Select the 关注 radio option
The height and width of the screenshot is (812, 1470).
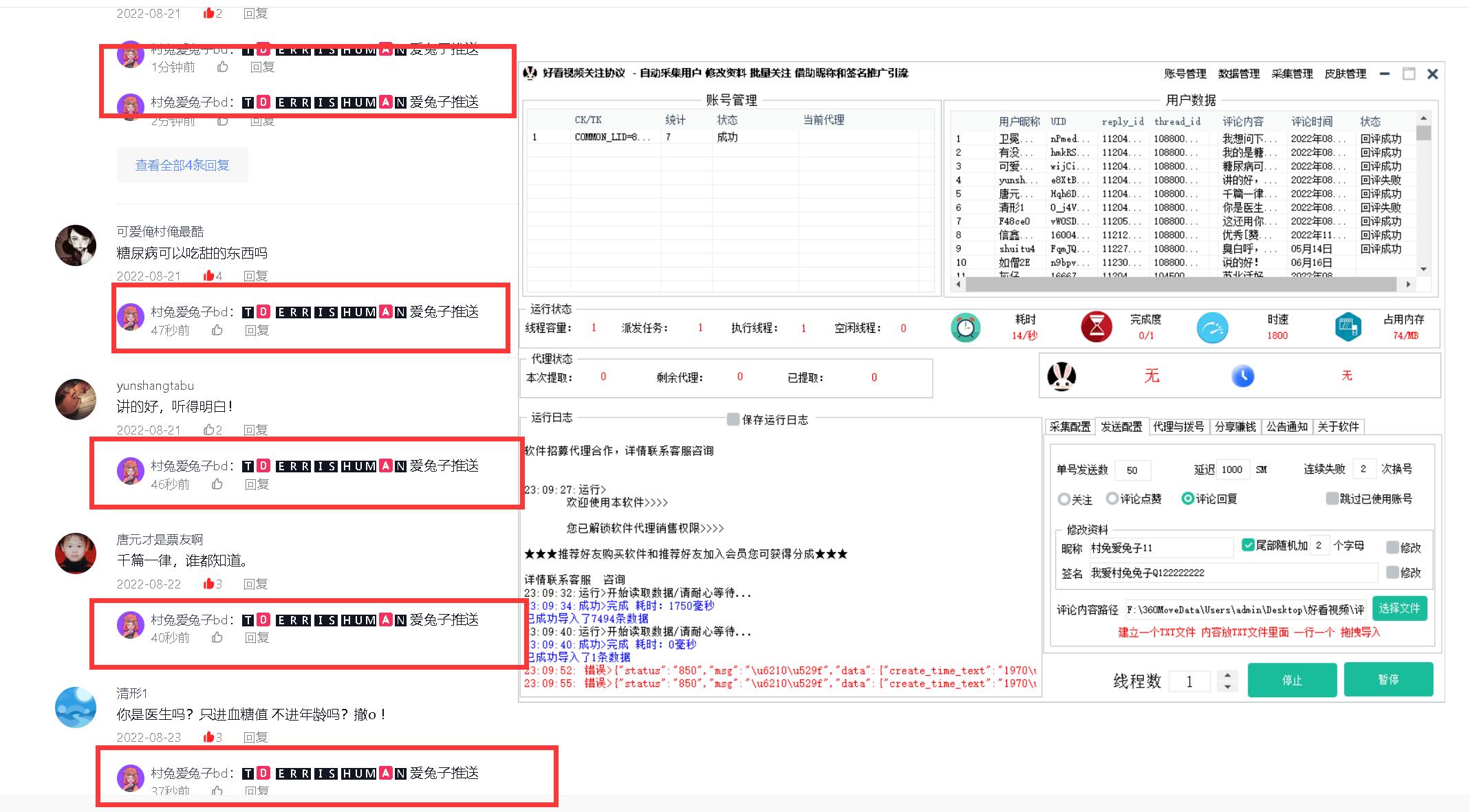(1064, 499)
